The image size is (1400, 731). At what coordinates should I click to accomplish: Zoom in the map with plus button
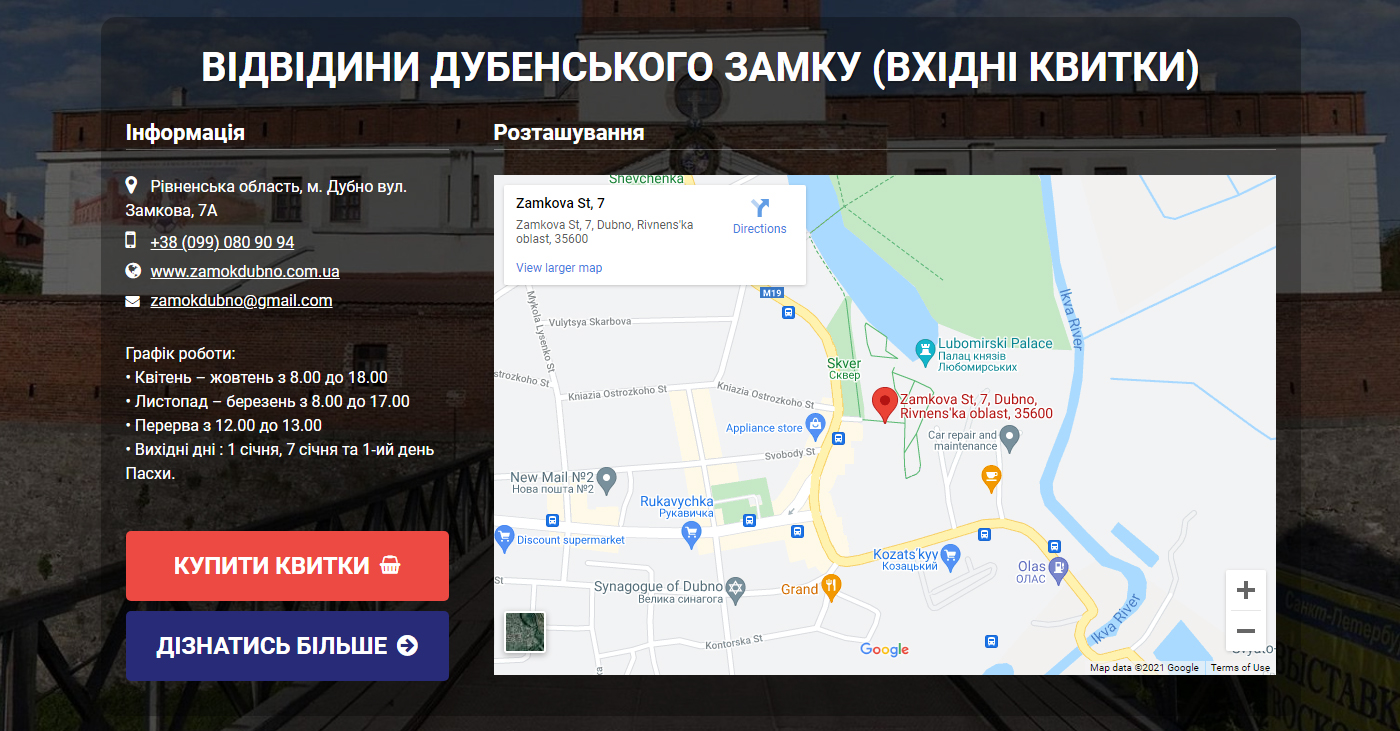click(x=1246, y=590)
